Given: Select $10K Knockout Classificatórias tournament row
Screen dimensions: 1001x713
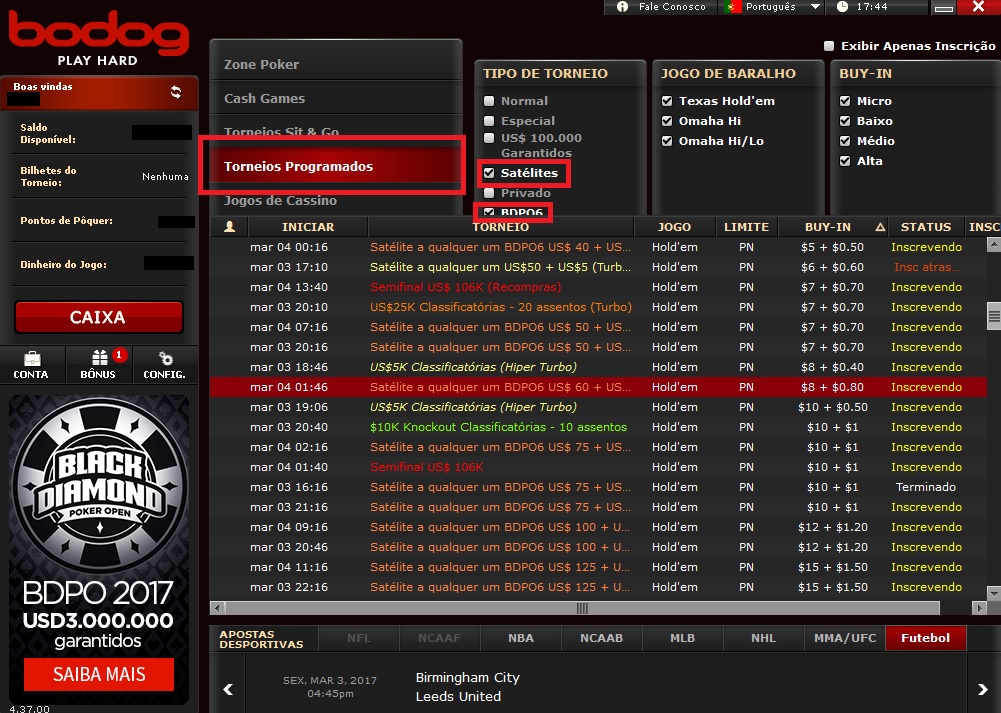Looking at the screenshot, I should (x=598, y=427).
